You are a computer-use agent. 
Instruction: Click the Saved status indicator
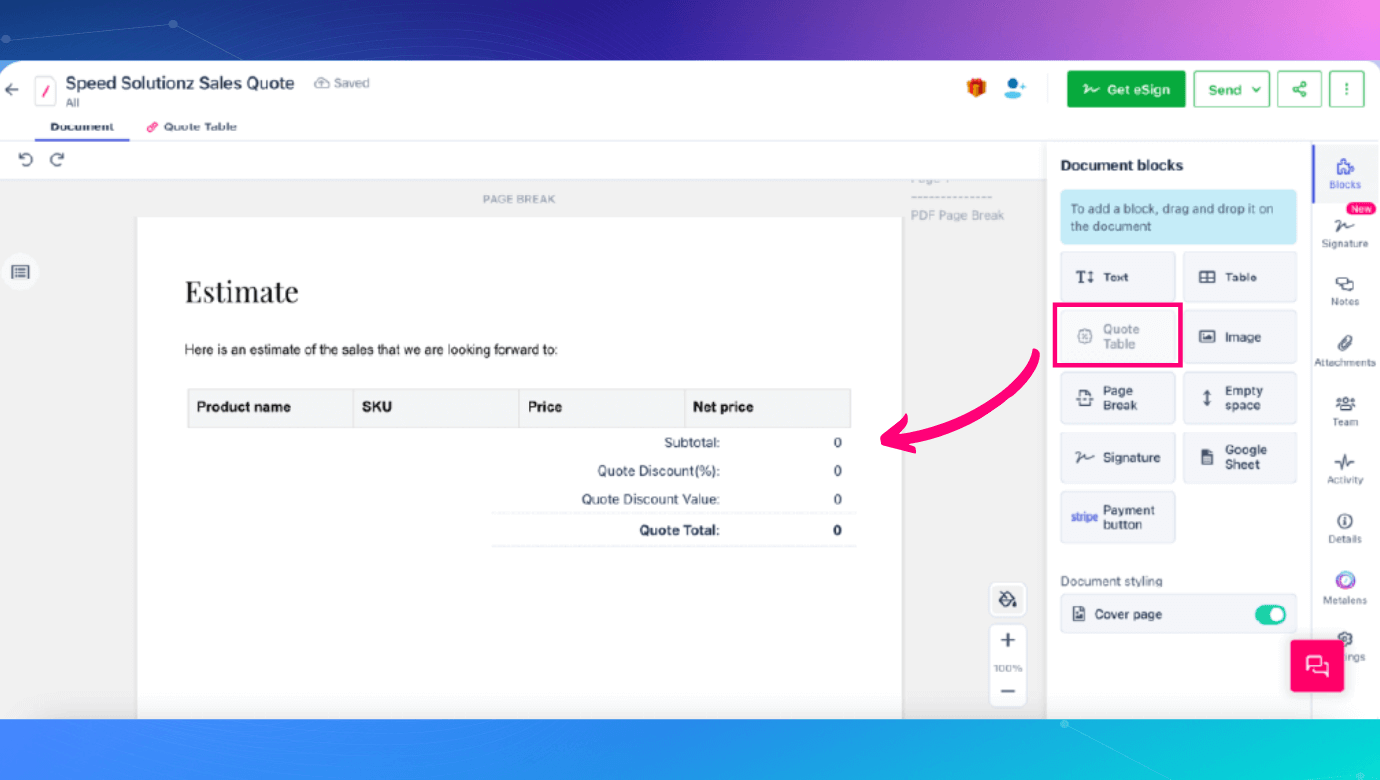coord(342,83)
